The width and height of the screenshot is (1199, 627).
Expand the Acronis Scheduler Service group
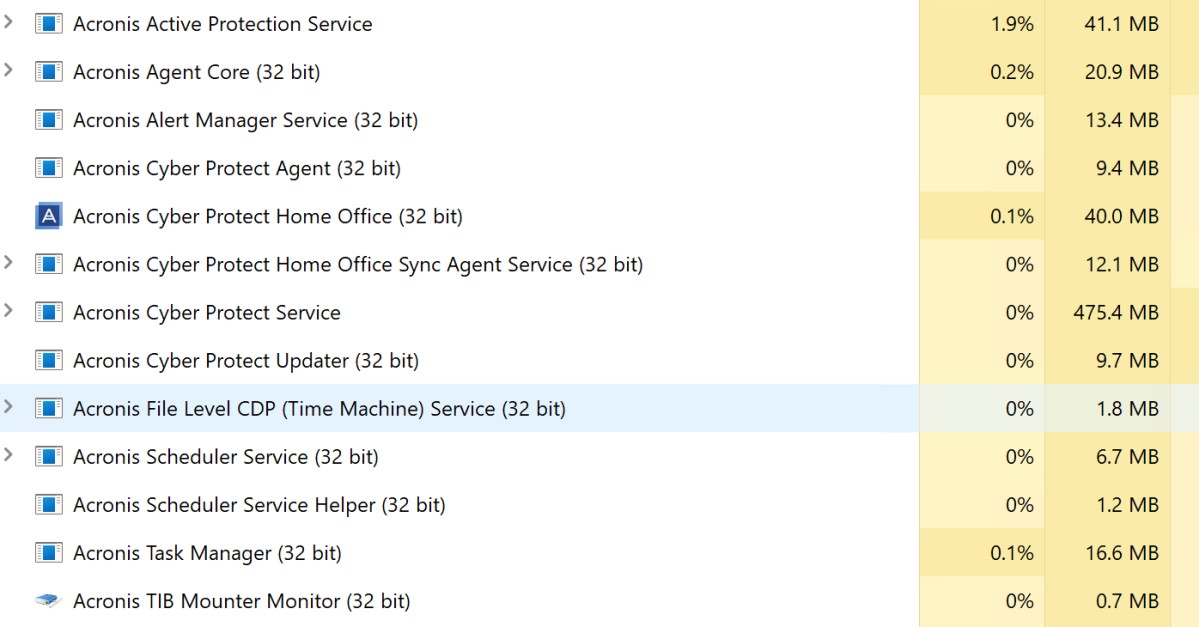click(9, 455)
